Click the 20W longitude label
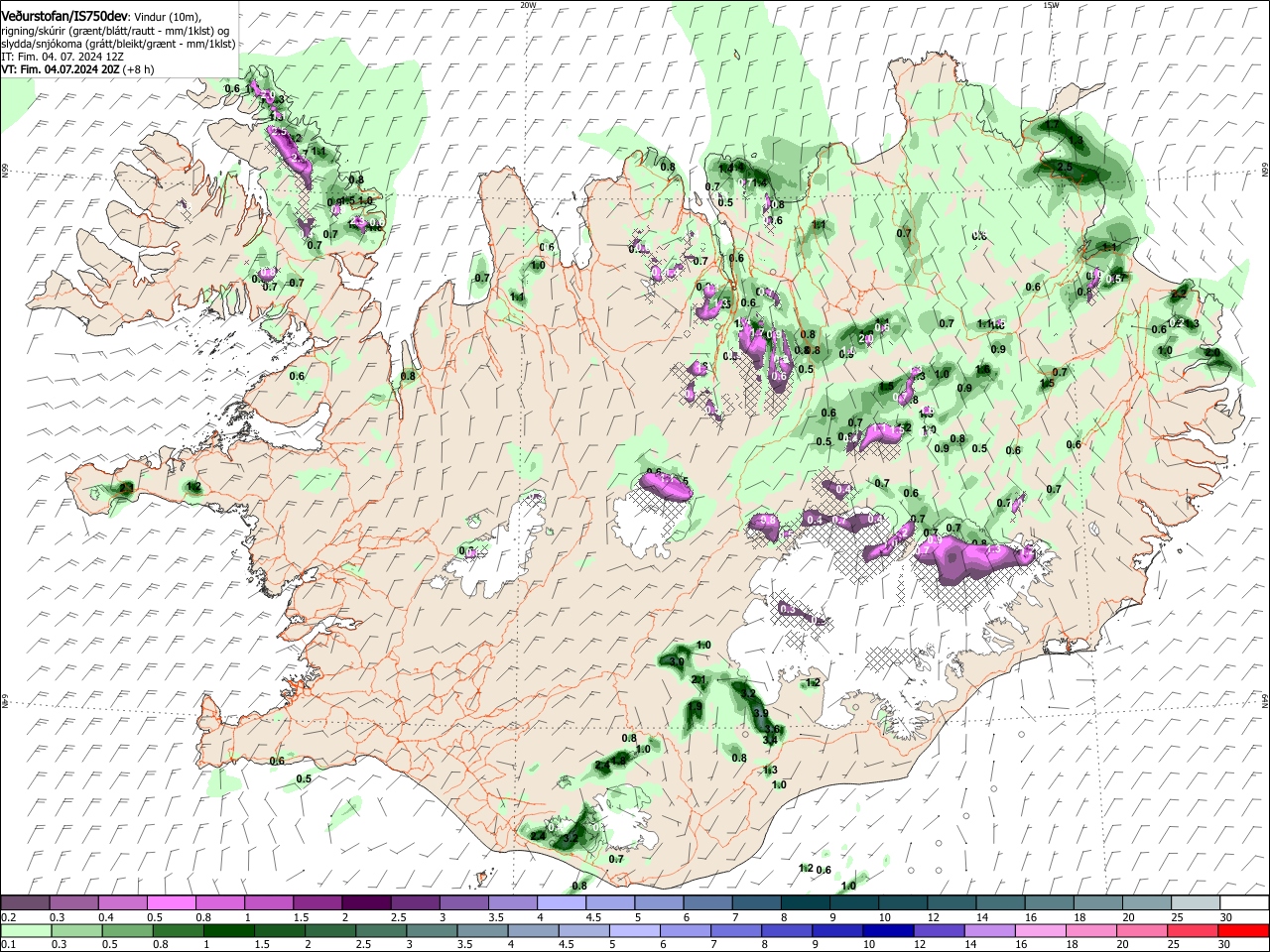1270x952 pixels. [x=528, y=5]
